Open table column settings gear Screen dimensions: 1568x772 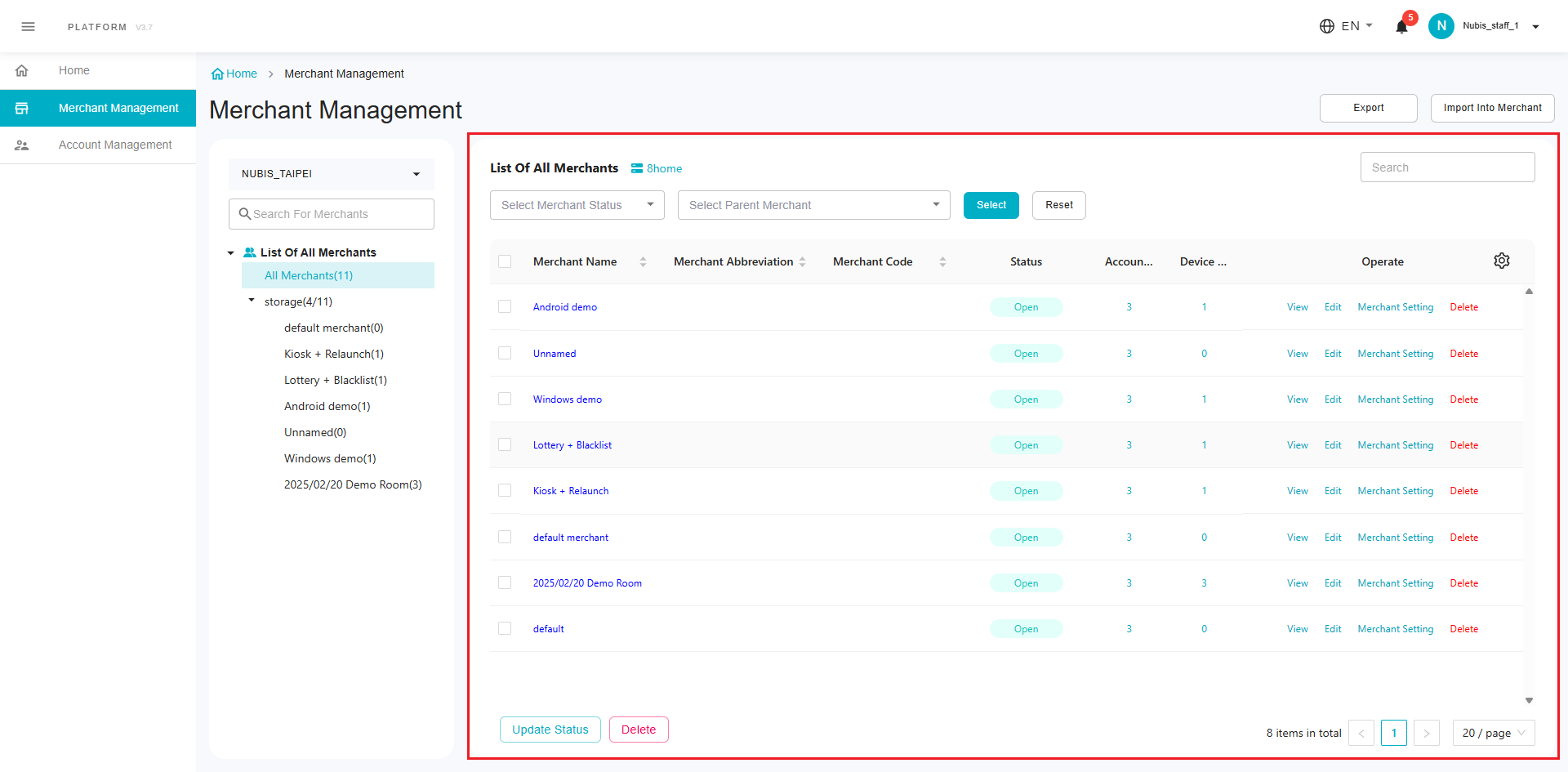1502,261
